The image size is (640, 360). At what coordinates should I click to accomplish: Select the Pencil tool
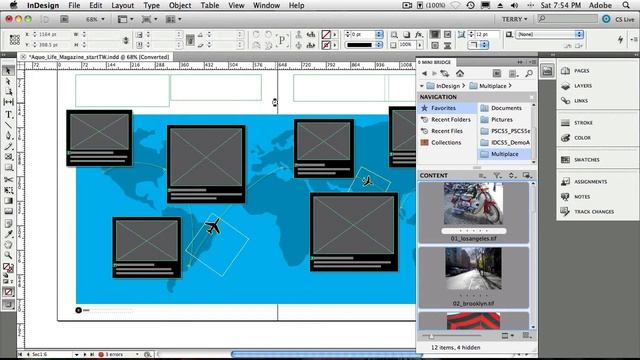pyautogui.click(x=8, y=147)
